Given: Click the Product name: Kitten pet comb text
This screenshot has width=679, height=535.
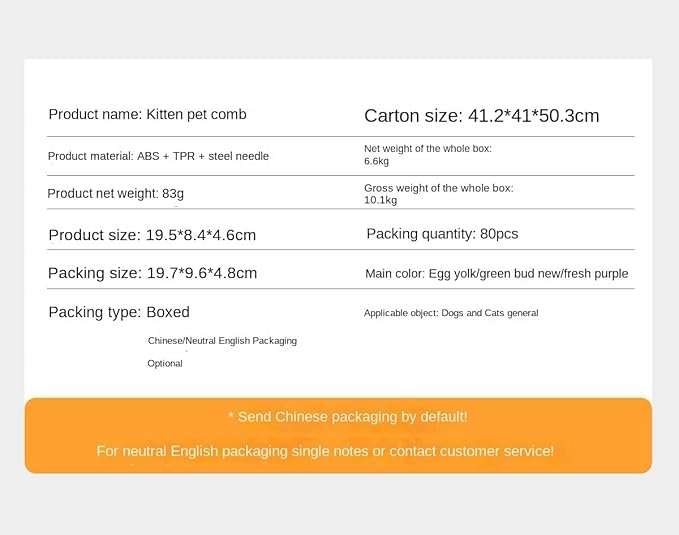Looking at the screenshot, I should 147,115.
